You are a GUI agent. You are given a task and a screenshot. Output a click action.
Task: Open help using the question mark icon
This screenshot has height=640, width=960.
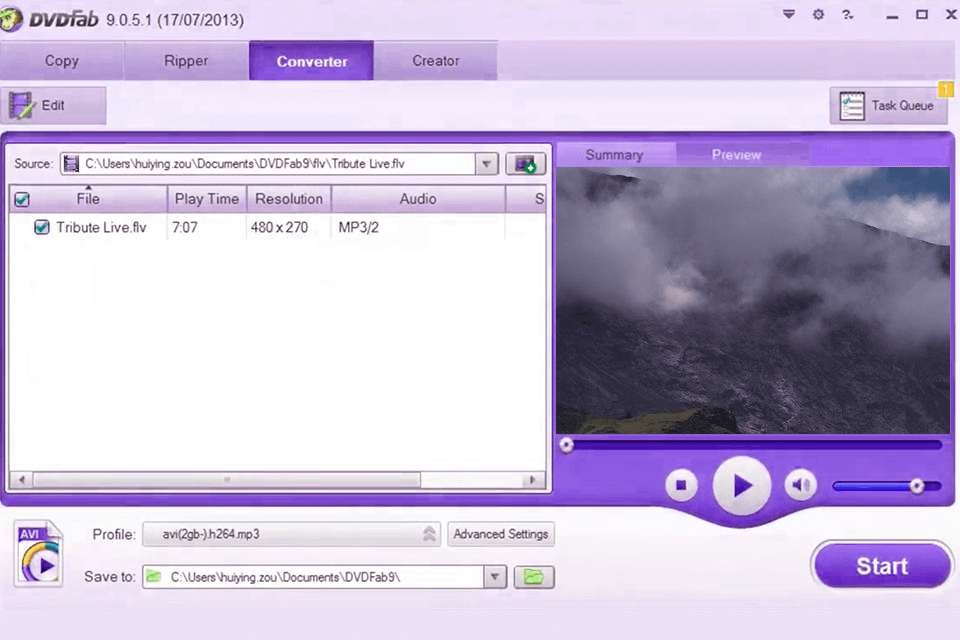pyautogui.click(x=846, y=15)
